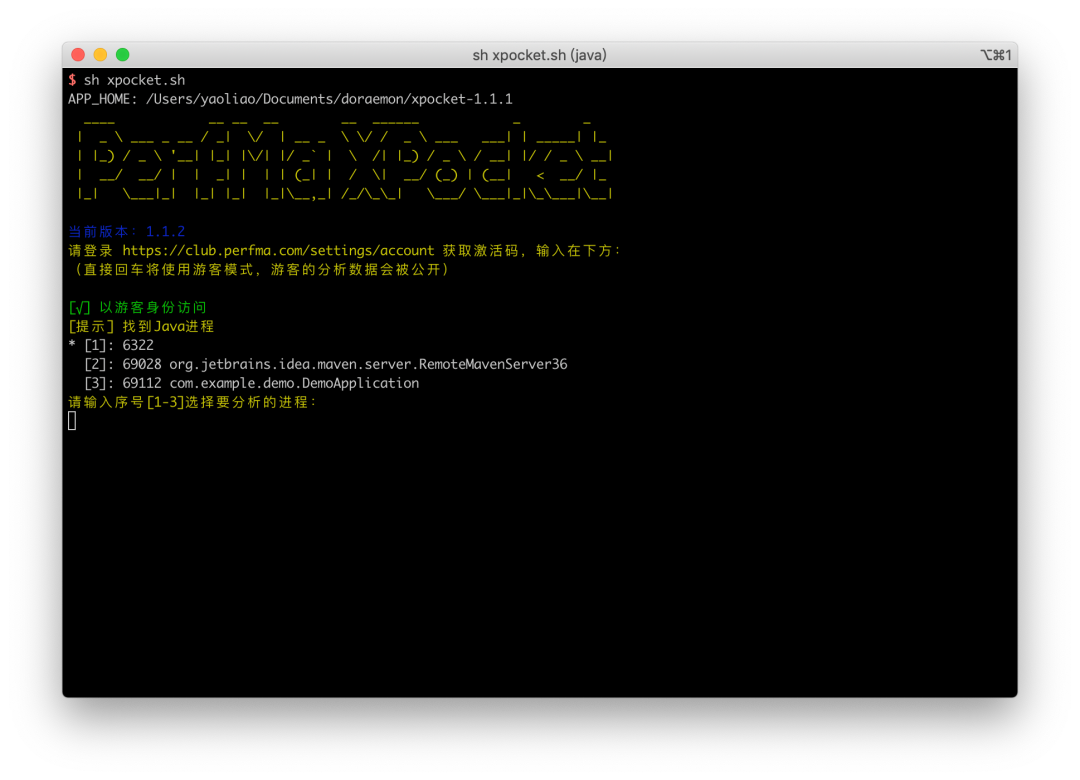Image resolution: width=1080 pixels, height=780 pixels.
Task: Click the guest mode notice line '直接回车将使用游客模式'
Action: [x=260, y=269]
